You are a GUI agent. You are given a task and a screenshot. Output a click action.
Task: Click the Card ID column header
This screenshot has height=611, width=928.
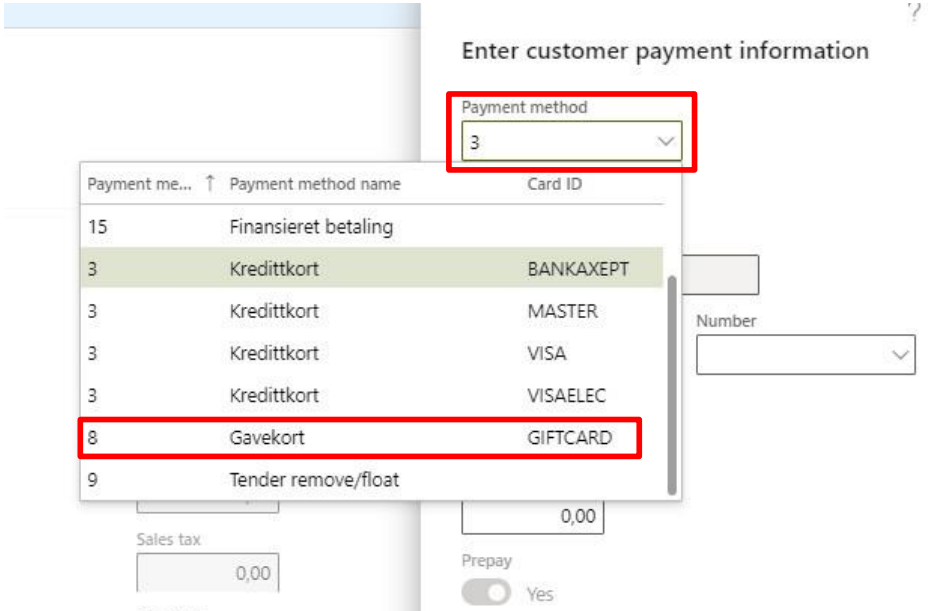coord(554,184)
